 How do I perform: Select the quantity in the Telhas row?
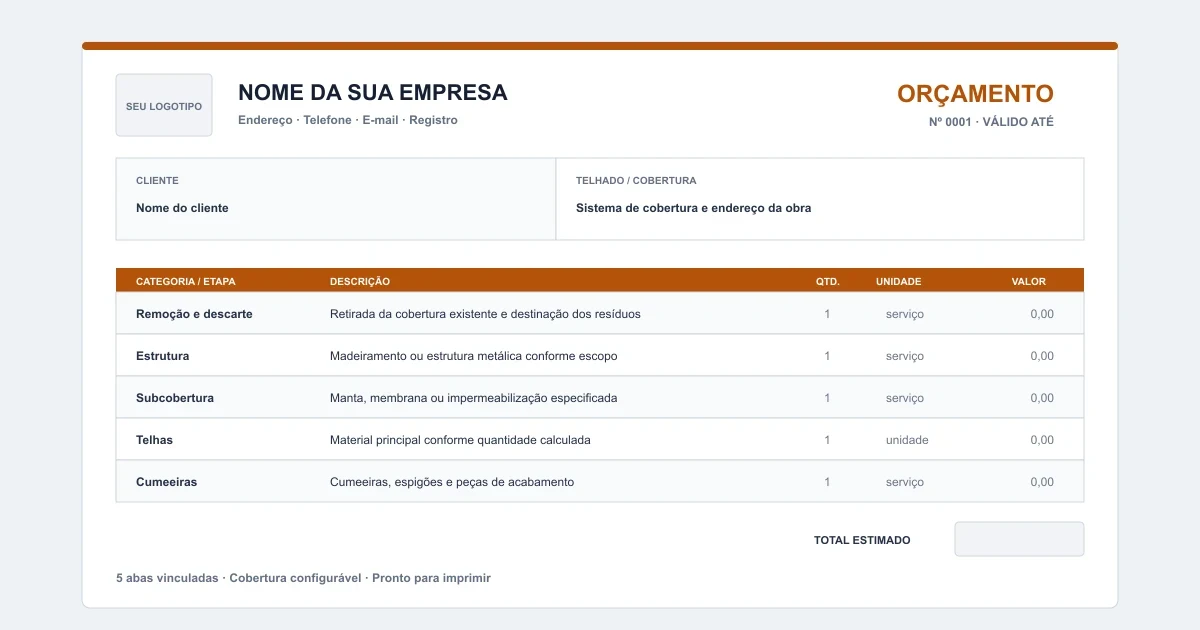click(x=827, y=440)
